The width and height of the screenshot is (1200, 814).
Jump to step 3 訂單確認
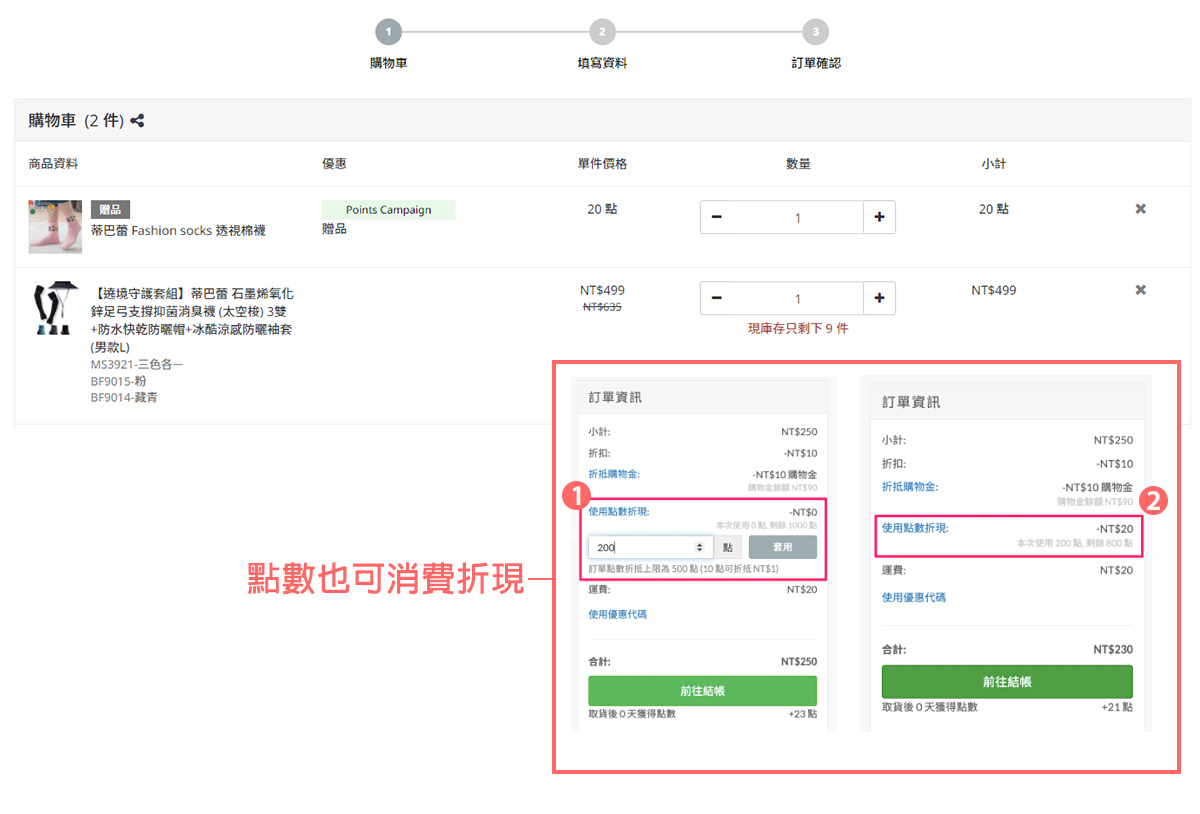point(815,32)
